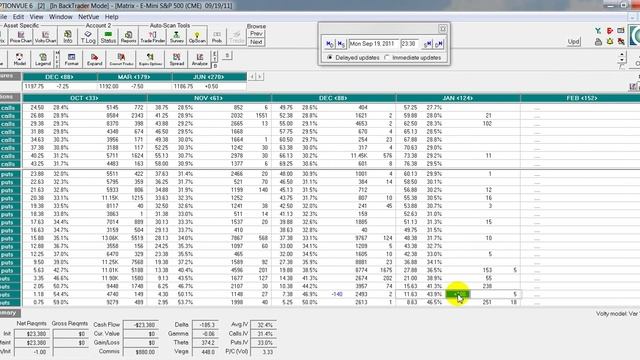The width and height of the screenshot is (640, 360).
Task: Open the Analyze tool
Action: click(x=200, y=59)
